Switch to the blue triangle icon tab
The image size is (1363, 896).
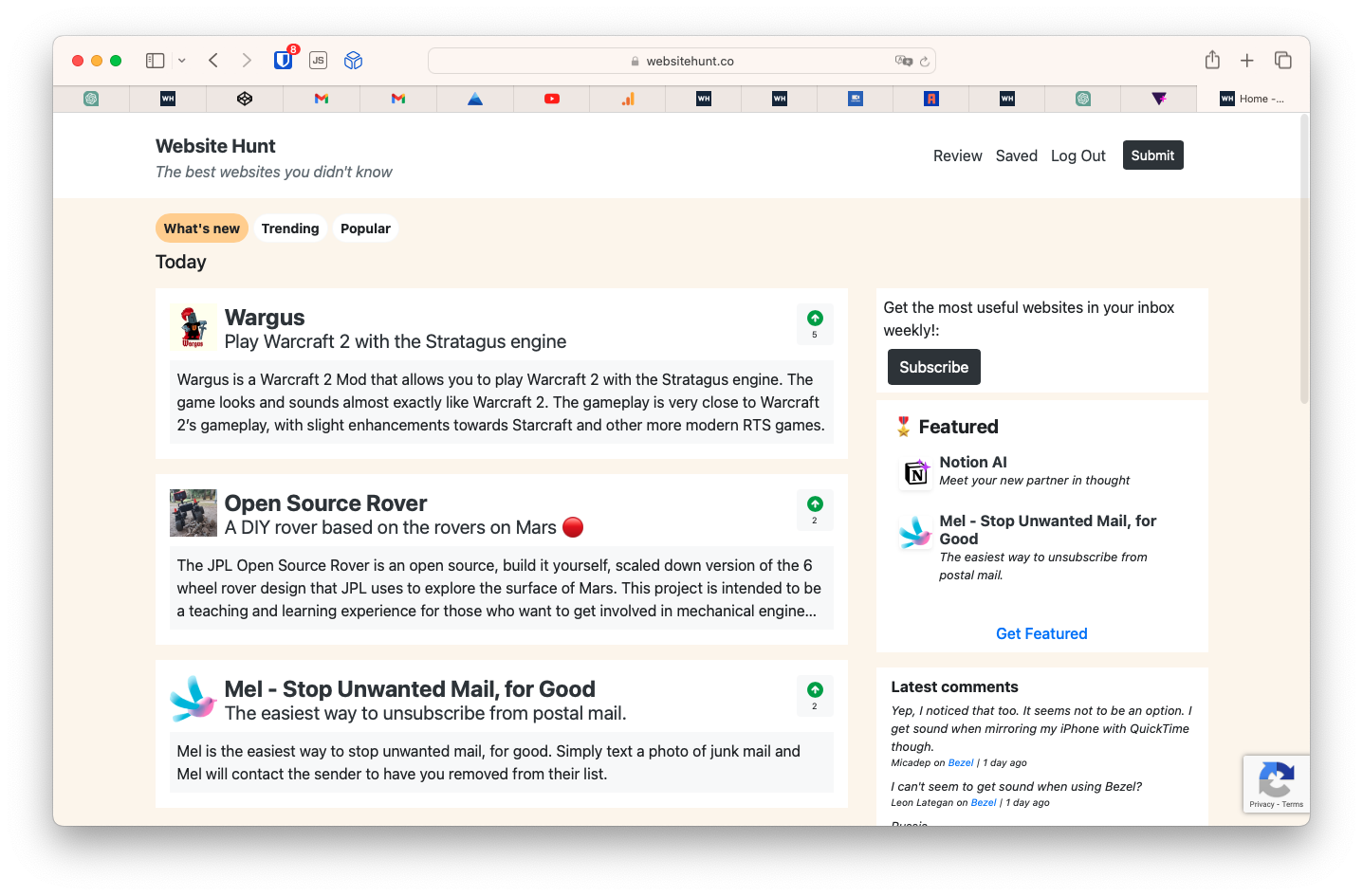coord(475,99)
